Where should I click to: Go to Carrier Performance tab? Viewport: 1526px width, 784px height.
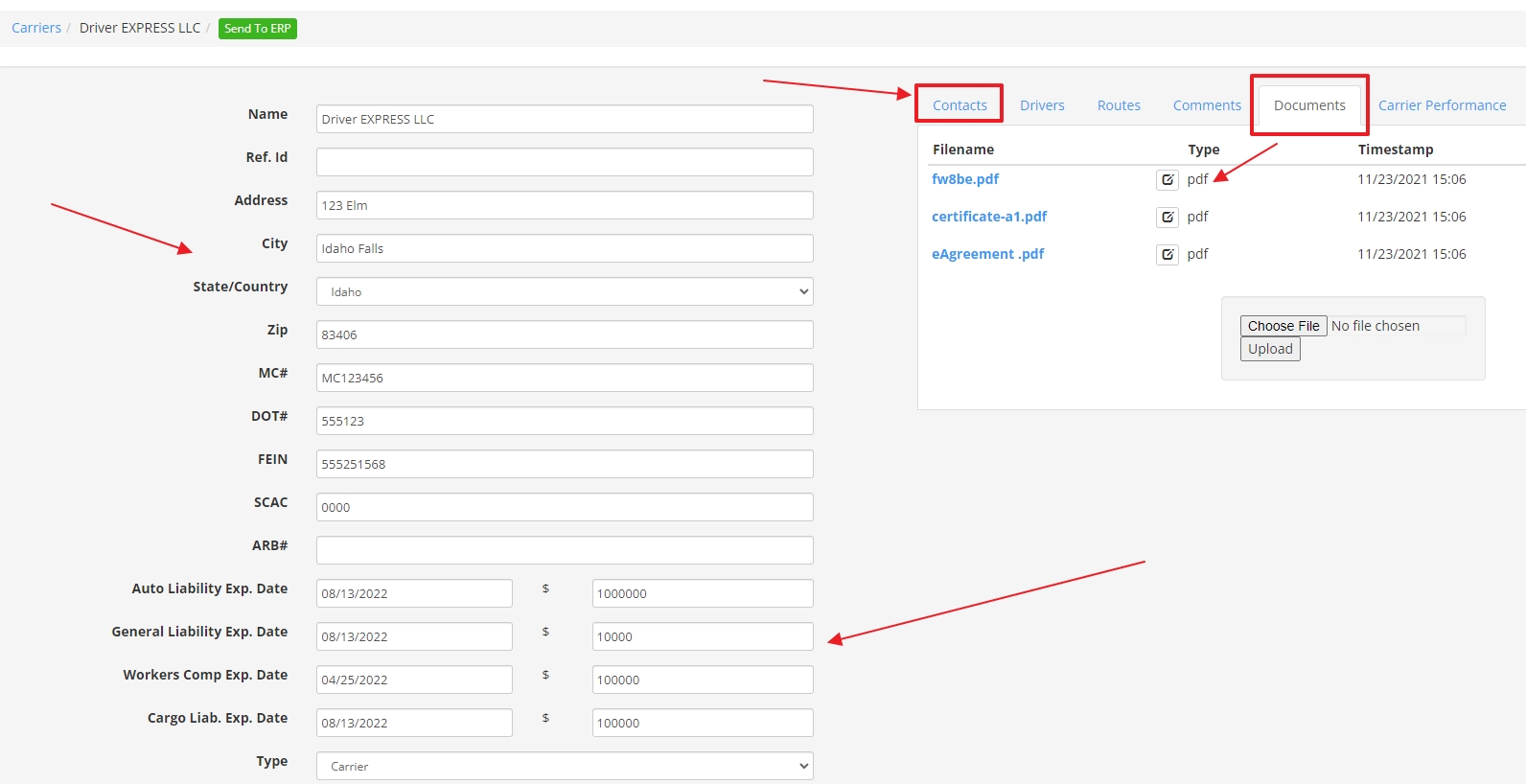tap(1442, 105)
